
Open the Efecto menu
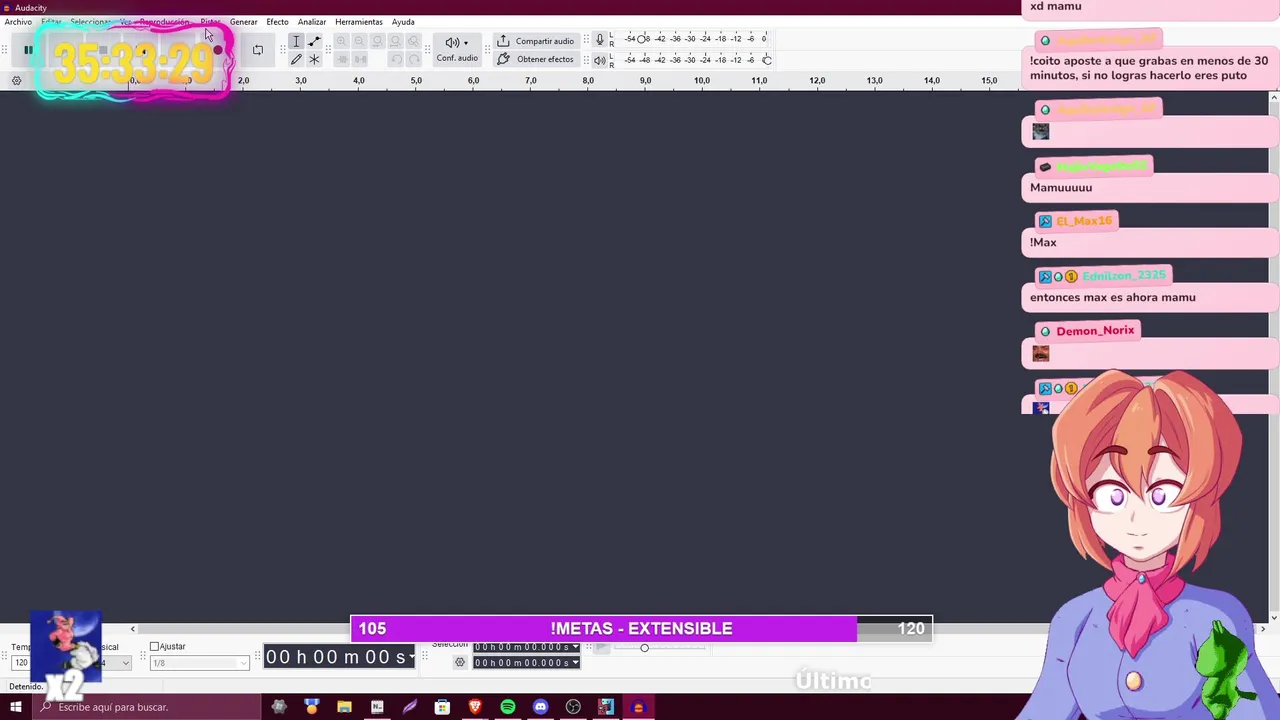click(x=277, y=22)
